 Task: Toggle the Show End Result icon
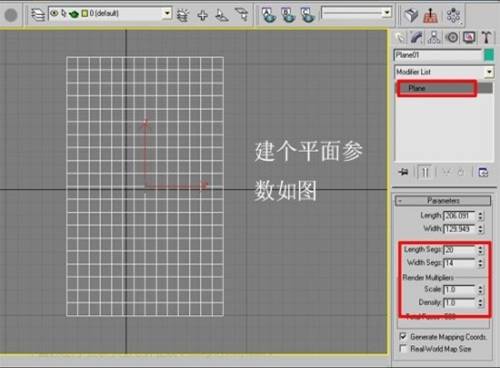pyautogui.click(x=425, y=172)
